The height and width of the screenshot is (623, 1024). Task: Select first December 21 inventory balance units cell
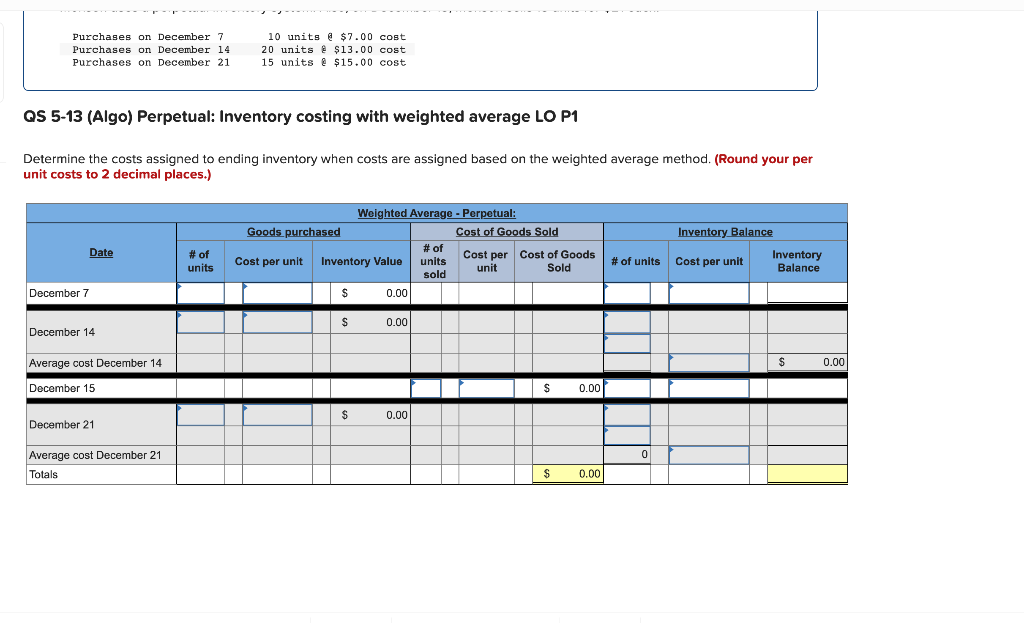[627, 415]
